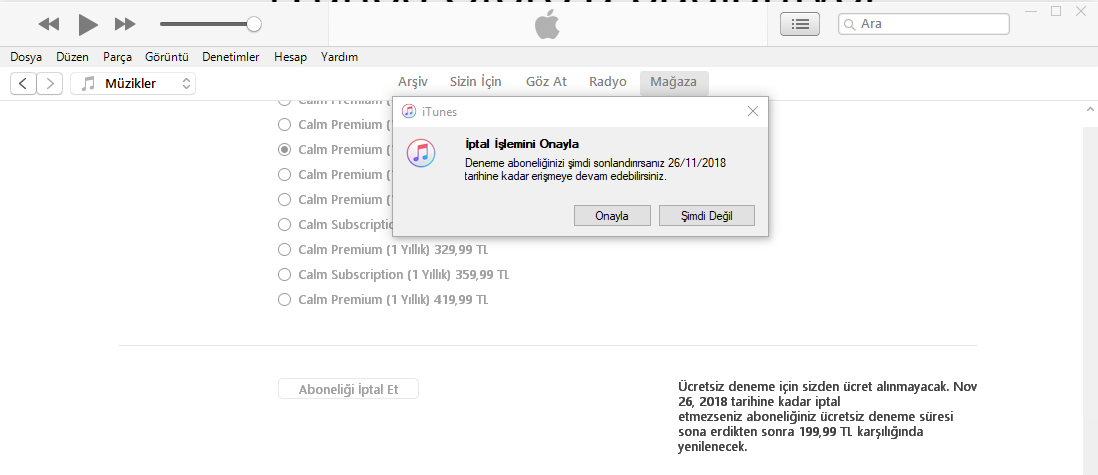The width and height of the screenshot is (1098, 475).
Task: Click the scrollbar up arrow
Action: point(1090,110)
